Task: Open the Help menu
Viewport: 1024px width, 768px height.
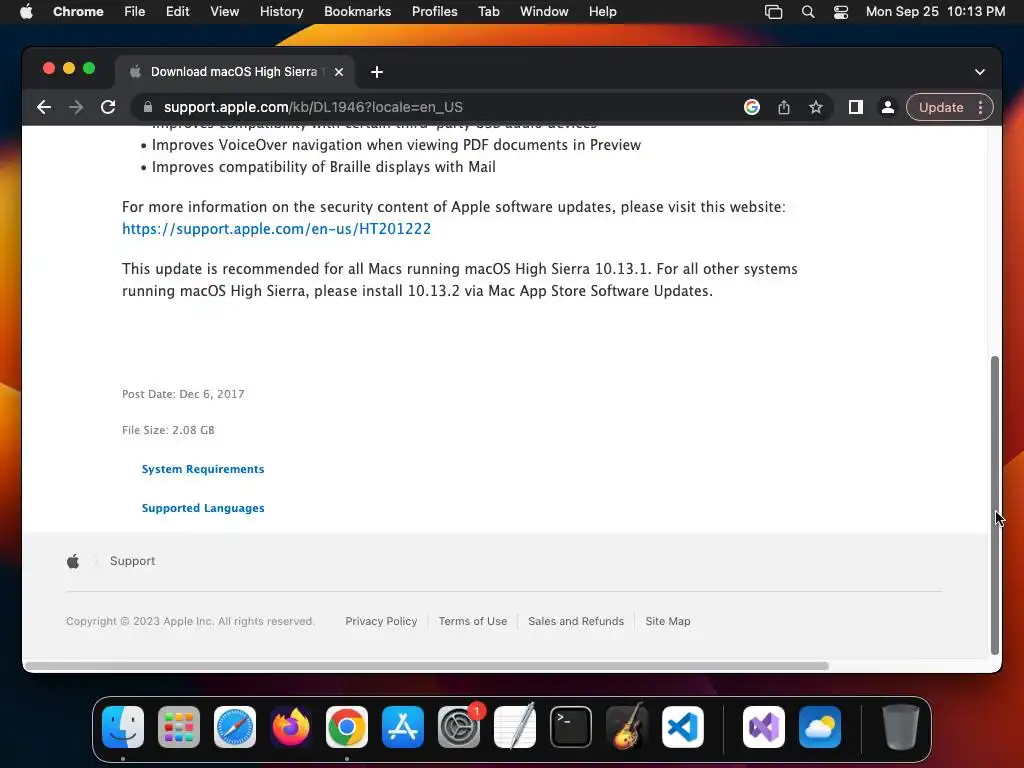Action: (603, 12)
